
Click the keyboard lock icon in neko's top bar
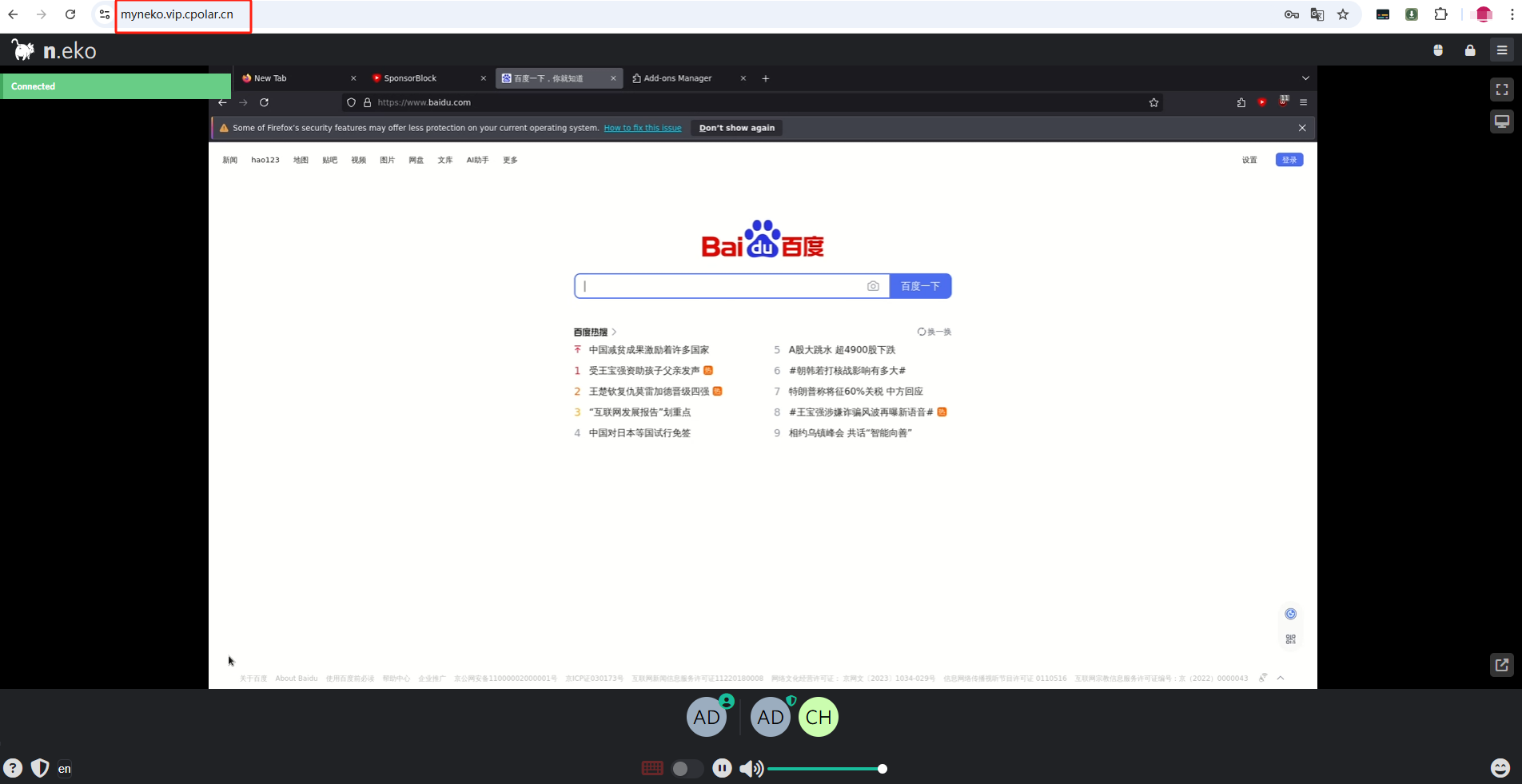1469,50
